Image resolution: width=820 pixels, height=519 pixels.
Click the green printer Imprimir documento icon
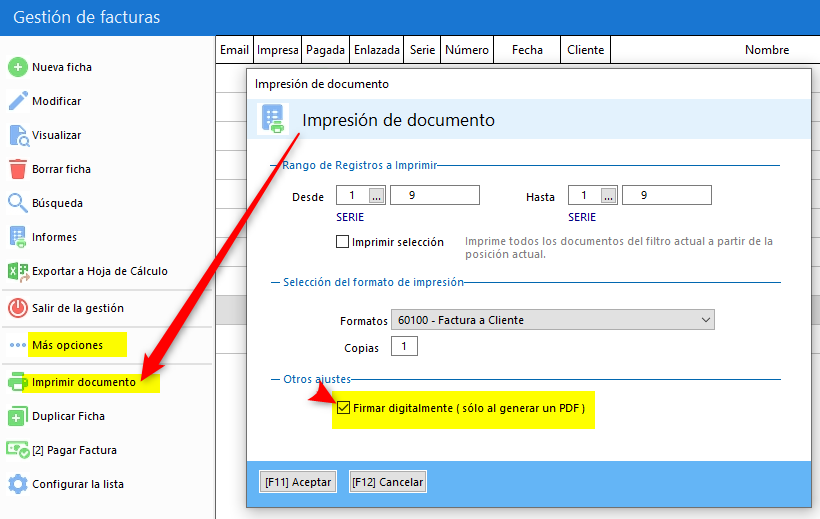(18, 382)
